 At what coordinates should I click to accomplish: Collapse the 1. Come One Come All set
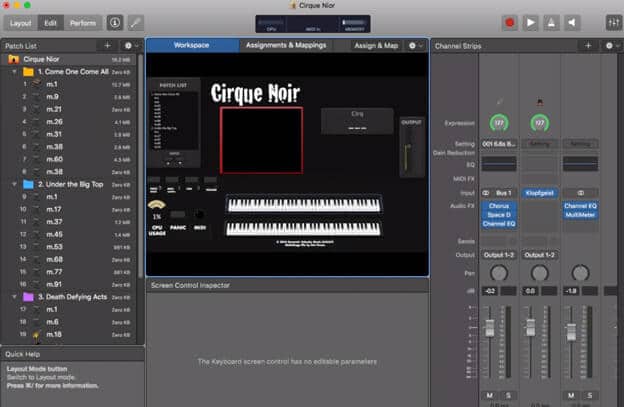(15, 72)
